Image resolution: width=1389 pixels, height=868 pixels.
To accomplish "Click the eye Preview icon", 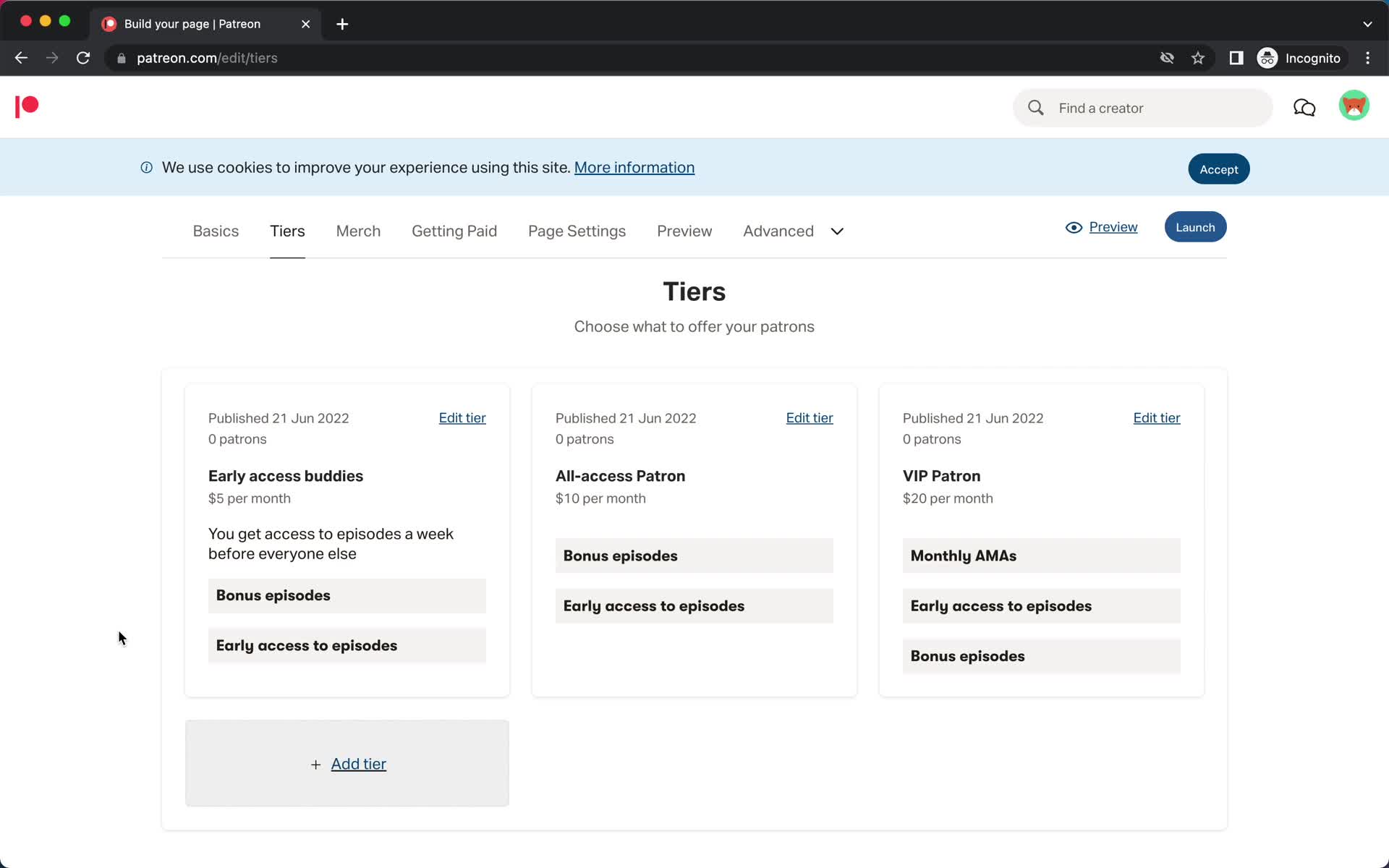I will click(x=1073, y=227).
